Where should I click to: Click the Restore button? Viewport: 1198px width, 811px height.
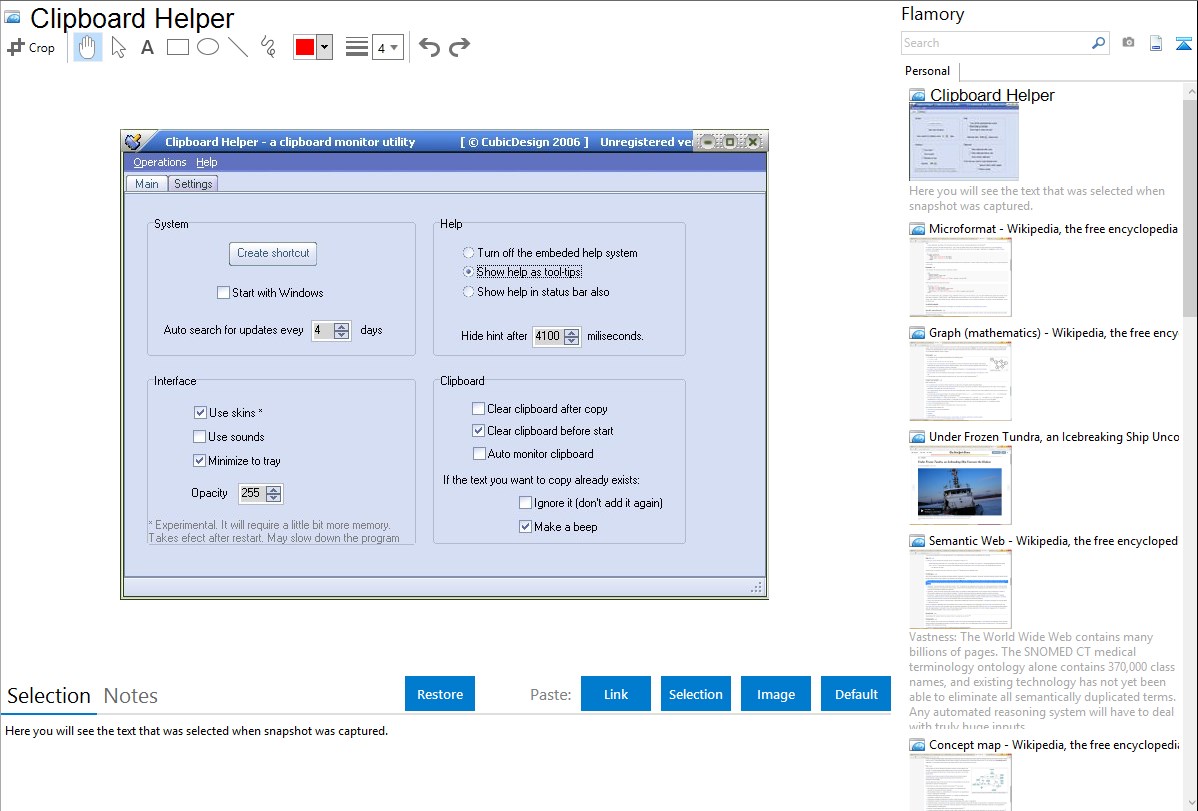pyautogui.click(x=440, y=693)
